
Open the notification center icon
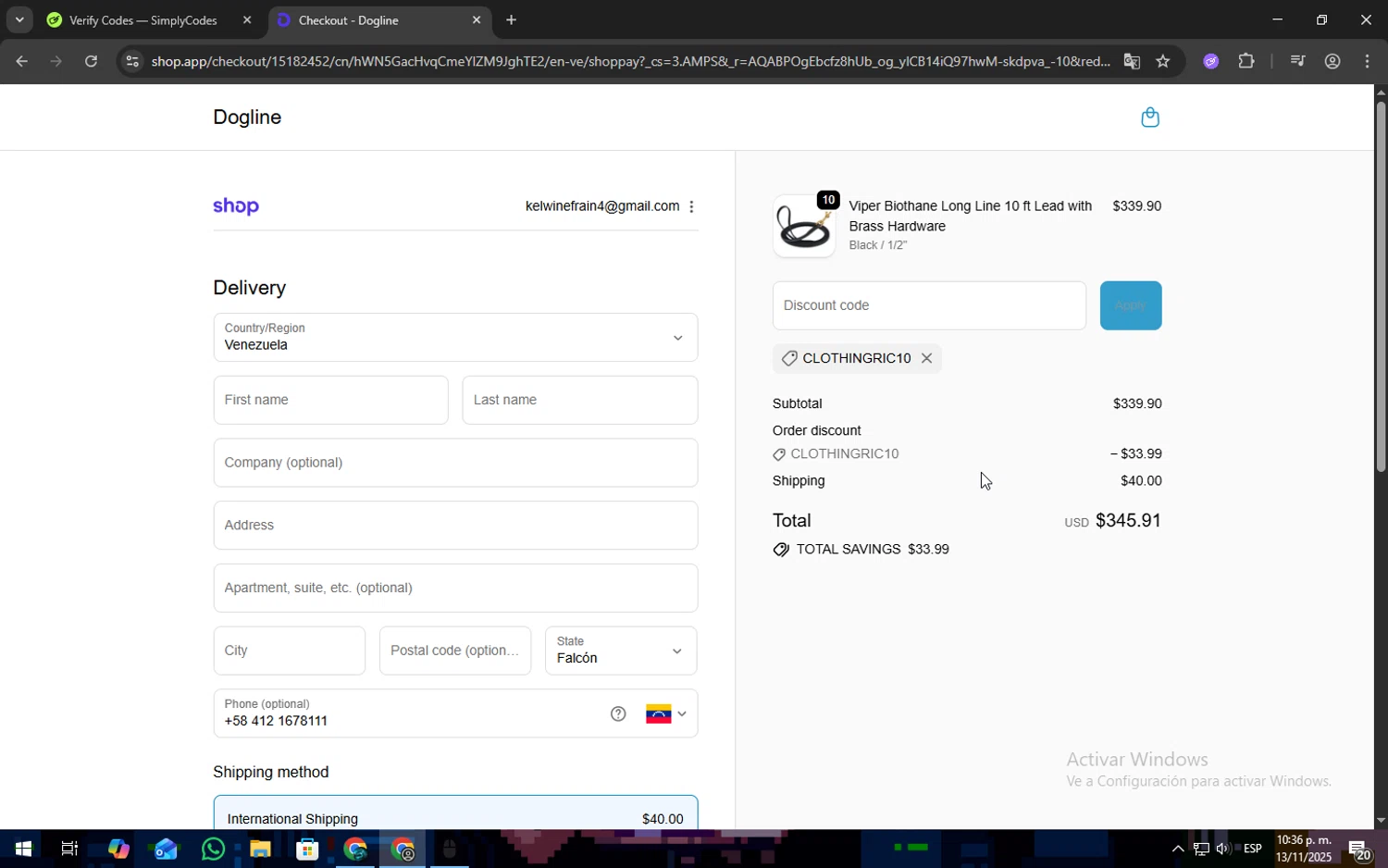click(1358, 849)
